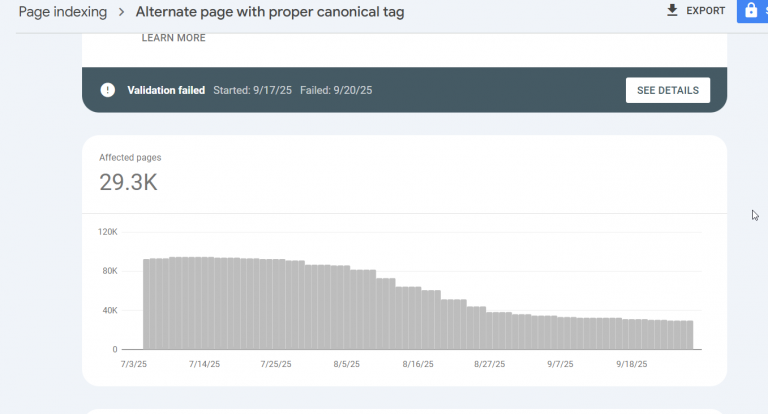Click the Affected pages label

click(130, 158)
